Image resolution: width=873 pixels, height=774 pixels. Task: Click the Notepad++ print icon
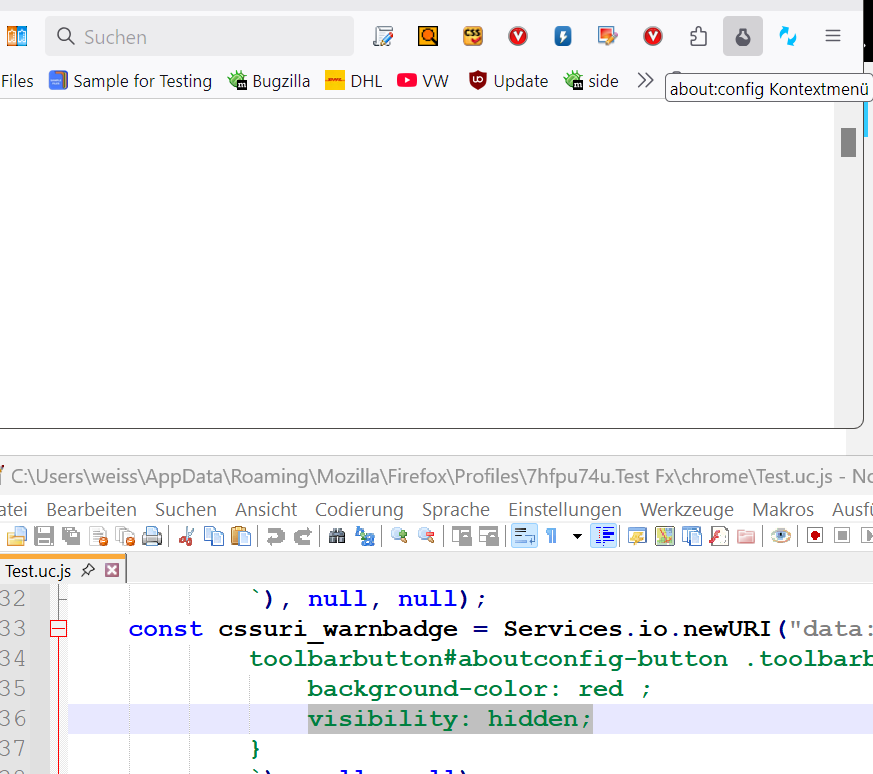pos(152,536)
